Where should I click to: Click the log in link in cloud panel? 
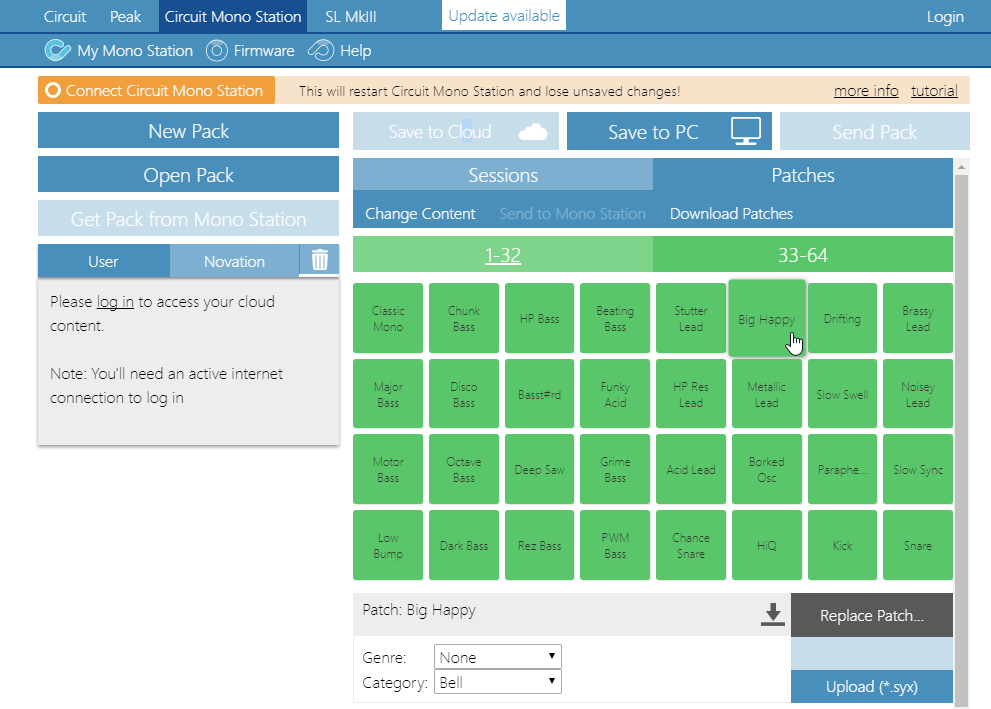tap(115, 302)
